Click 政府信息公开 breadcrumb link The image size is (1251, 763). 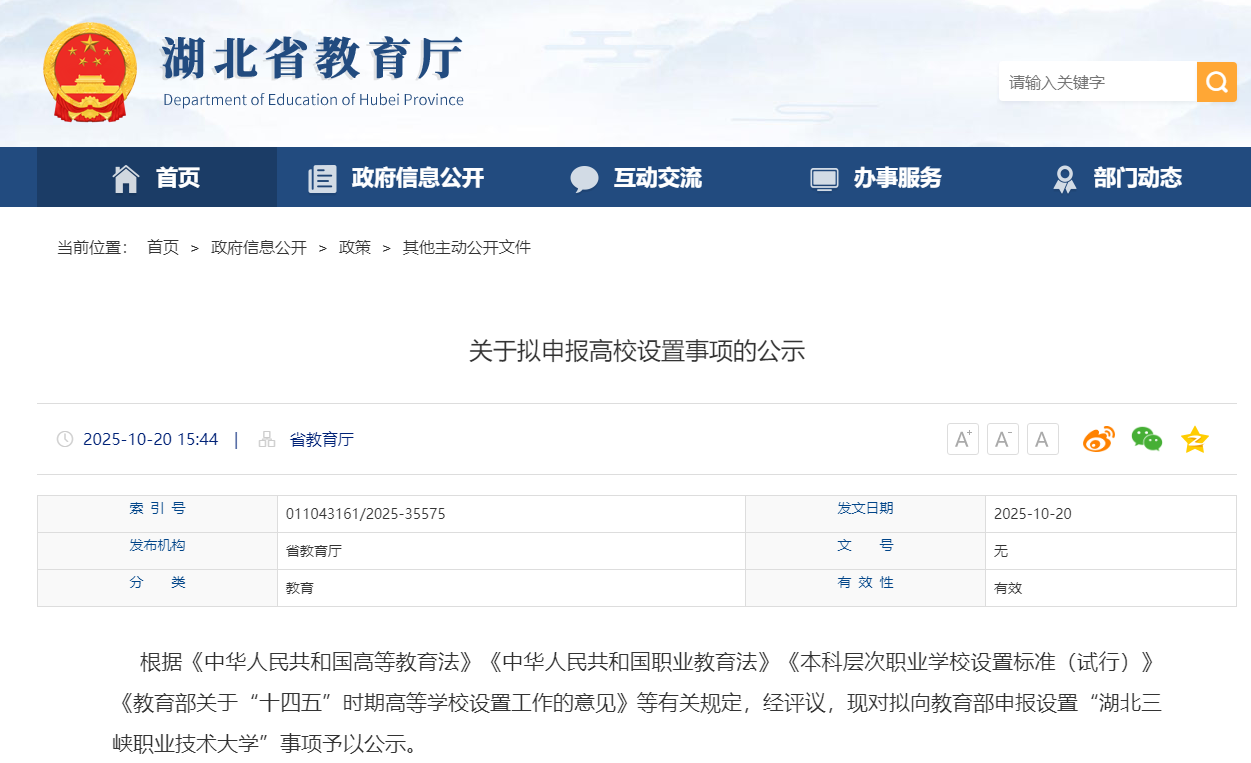tap(259, 247)
